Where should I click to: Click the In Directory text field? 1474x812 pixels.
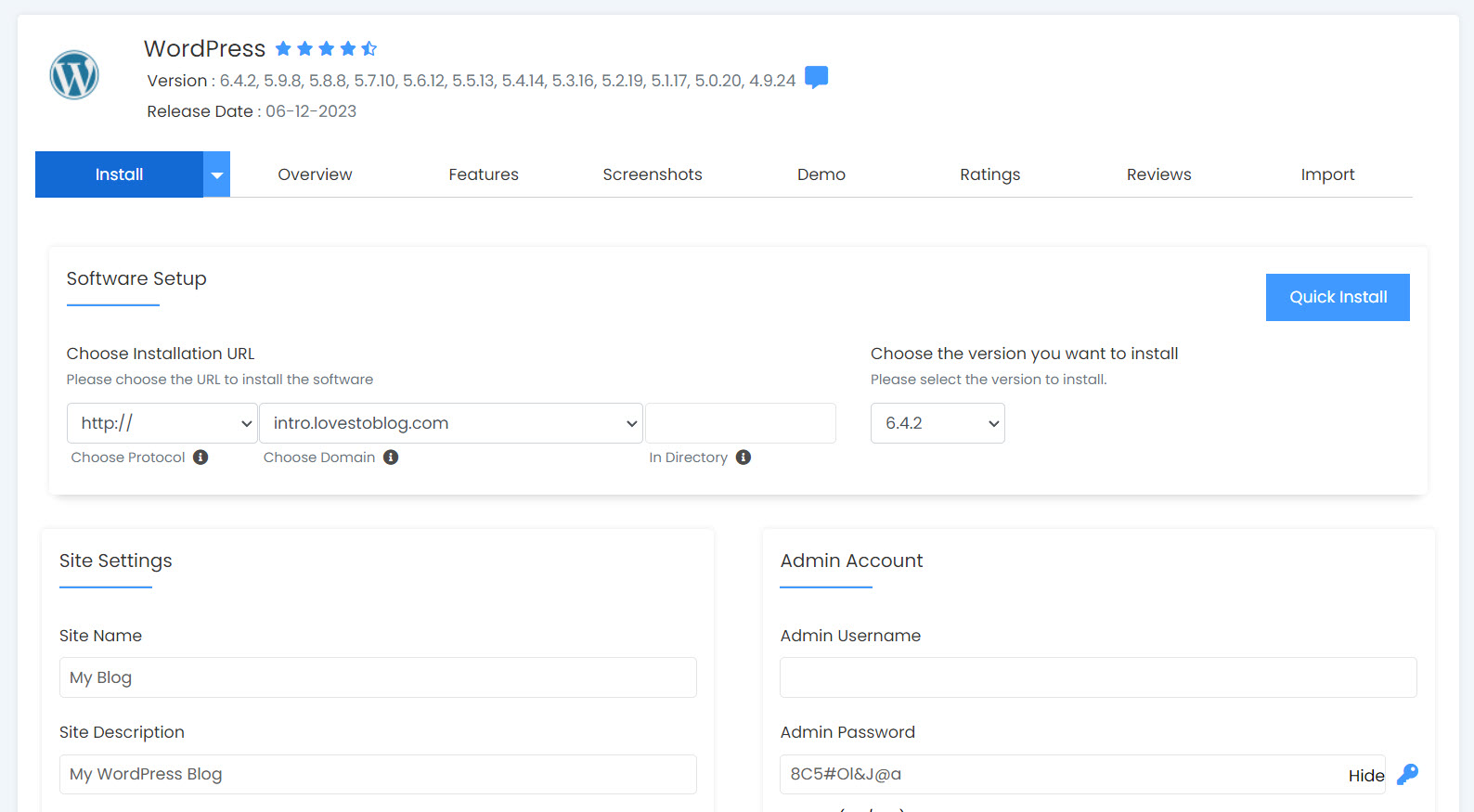[741, 423]
